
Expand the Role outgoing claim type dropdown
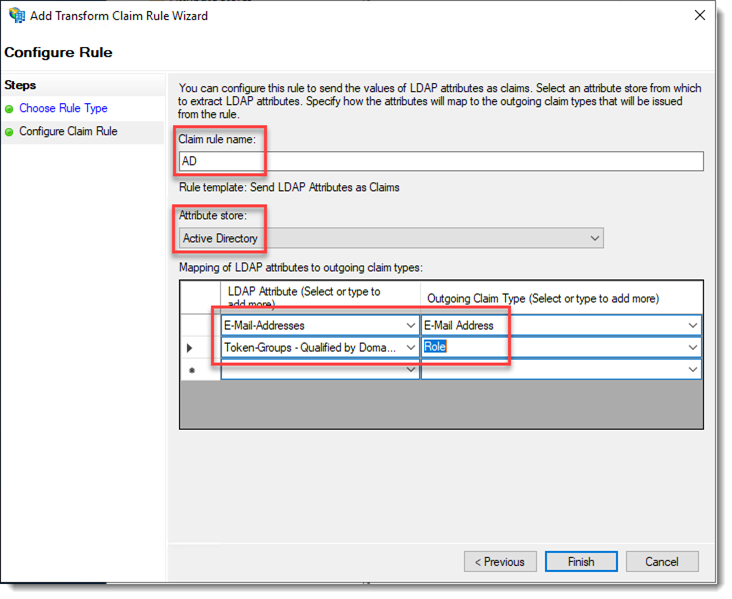click(x=693, y=347)
